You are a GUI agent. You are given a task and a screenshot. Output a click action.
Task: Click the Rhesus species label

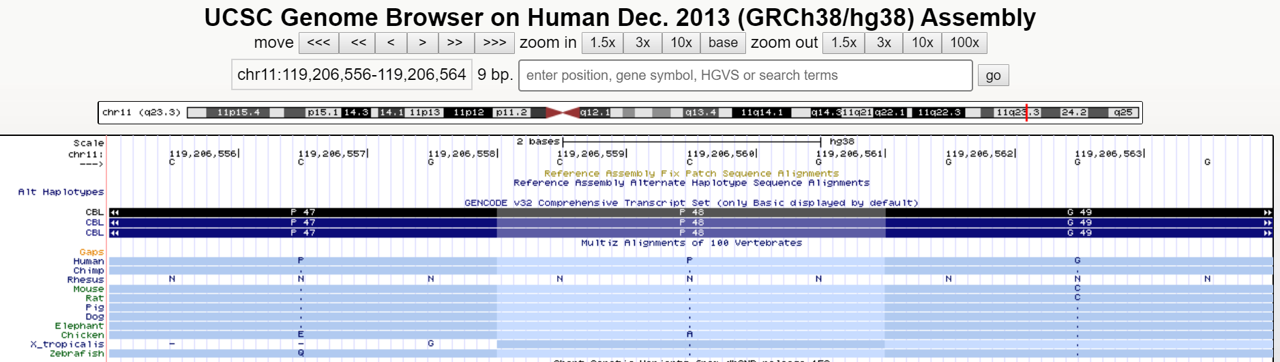click(x=86, y=279)
